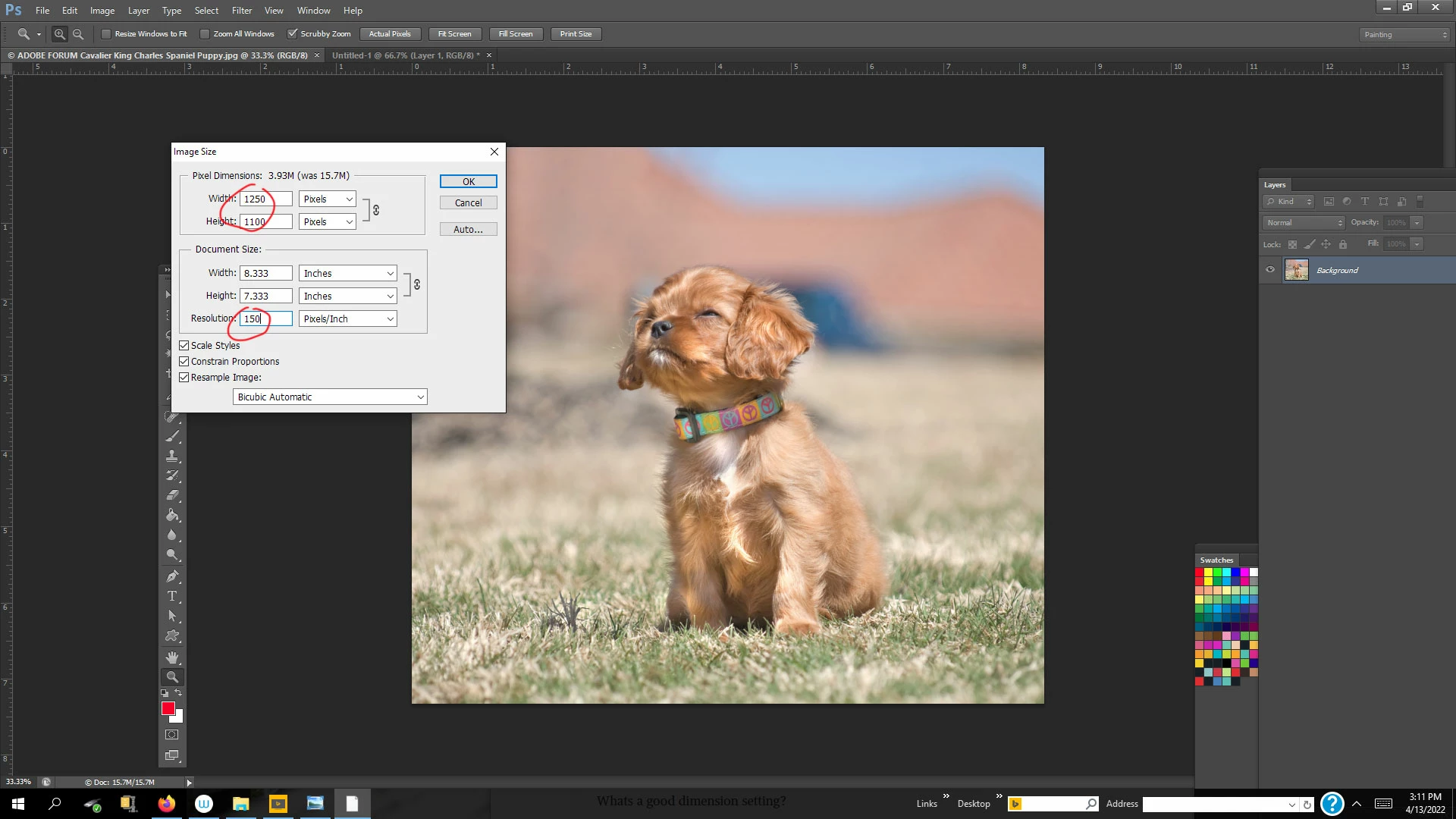1456x819 pixels.
Task: Open the Filter menu
Action: pyautogui.click(x=241, y=11)
